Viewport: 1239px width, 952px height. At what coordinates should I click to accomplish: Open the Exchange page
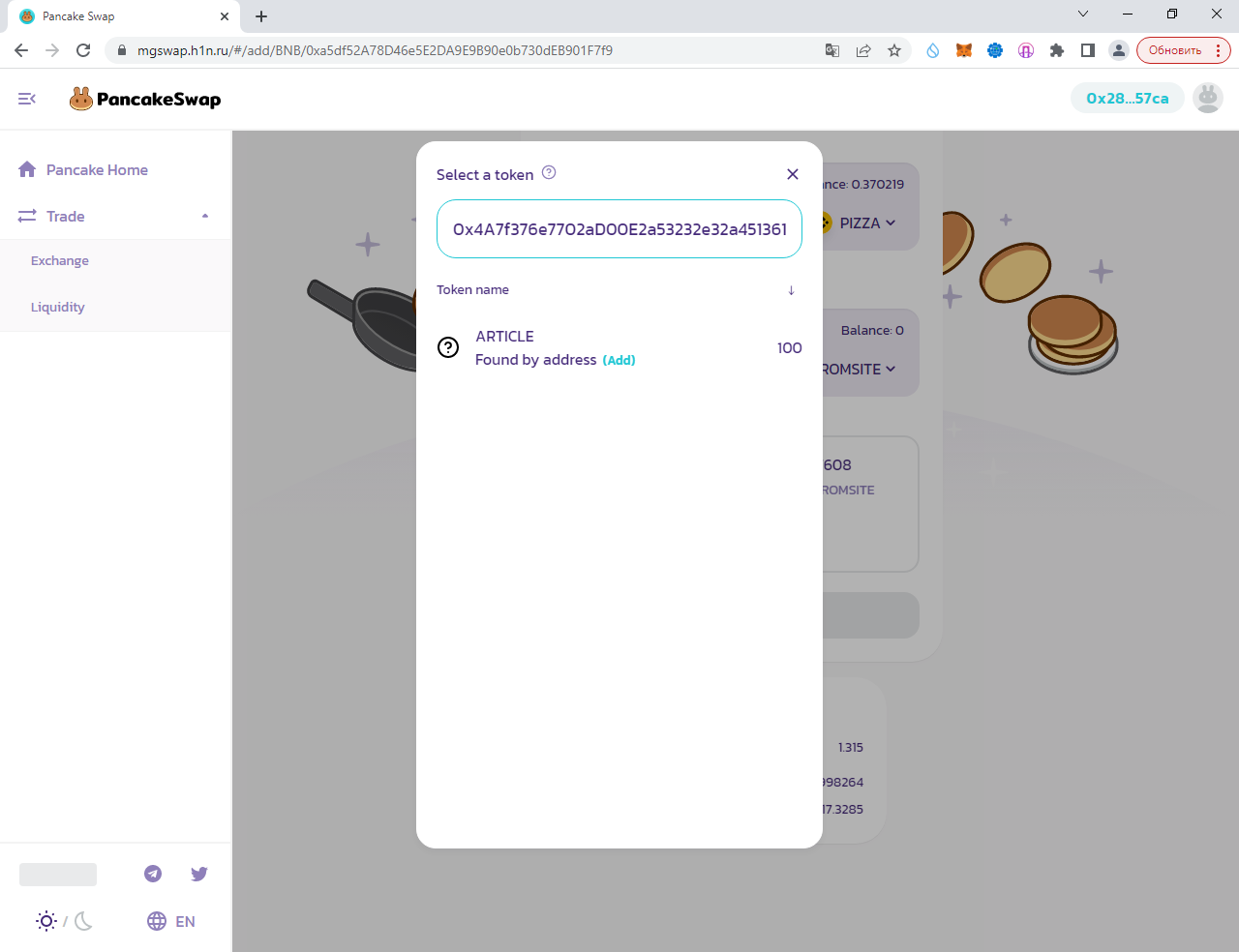point(60,261)
